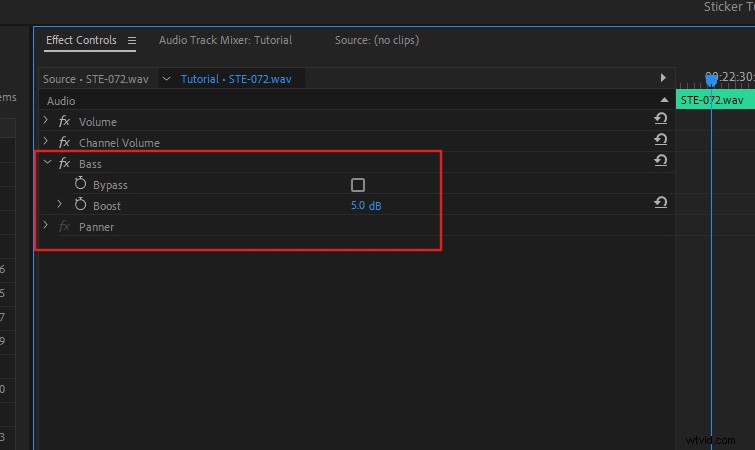
Task: Toggle the Boost animation stopwatch
Action: point(80,205)
